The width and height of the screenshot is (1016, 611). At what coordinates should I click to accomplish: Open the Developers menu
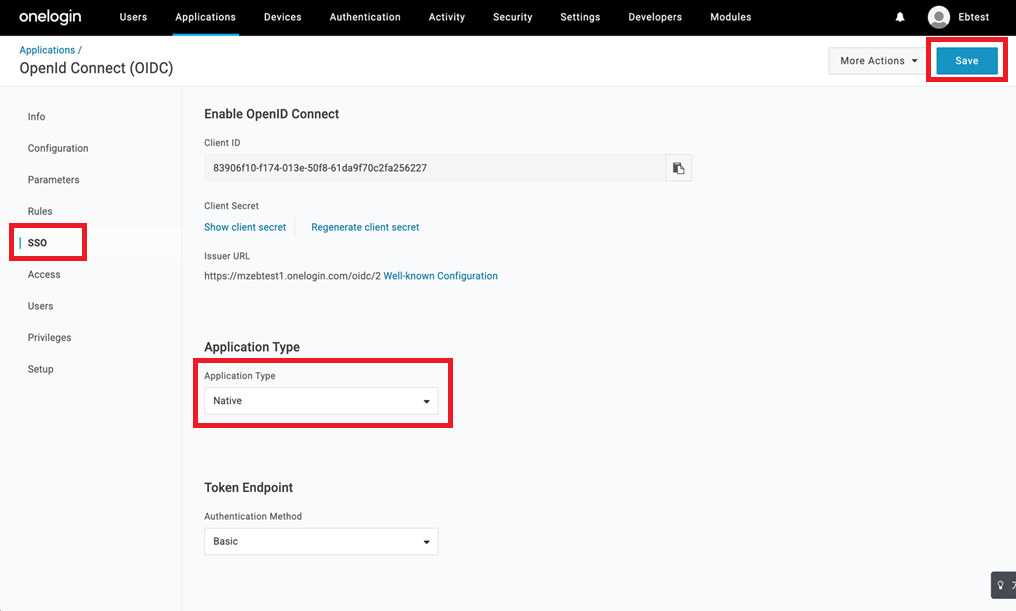655,17
